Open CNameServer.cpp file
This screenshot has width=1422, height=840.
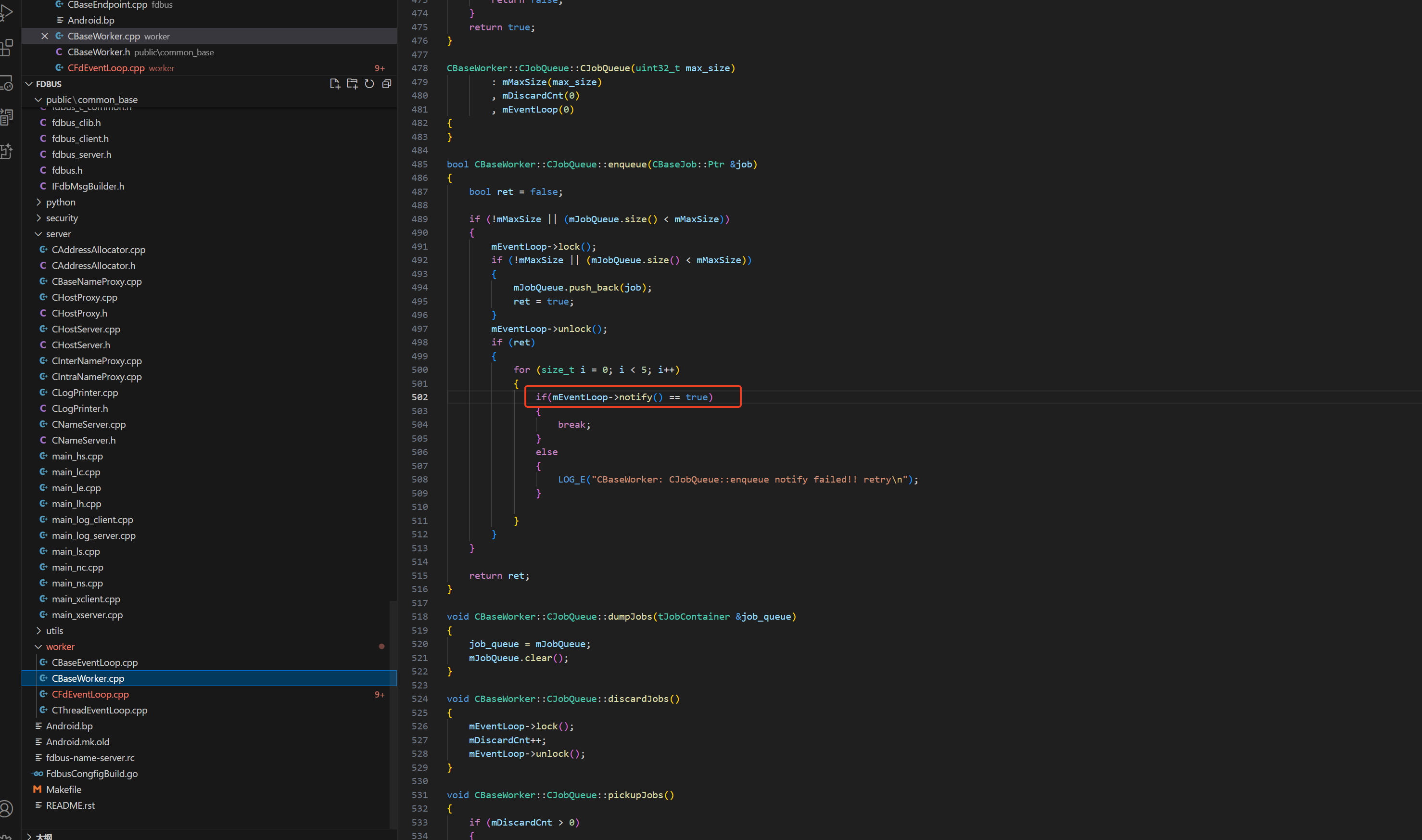pyautogui.click(x=209, y=424)
